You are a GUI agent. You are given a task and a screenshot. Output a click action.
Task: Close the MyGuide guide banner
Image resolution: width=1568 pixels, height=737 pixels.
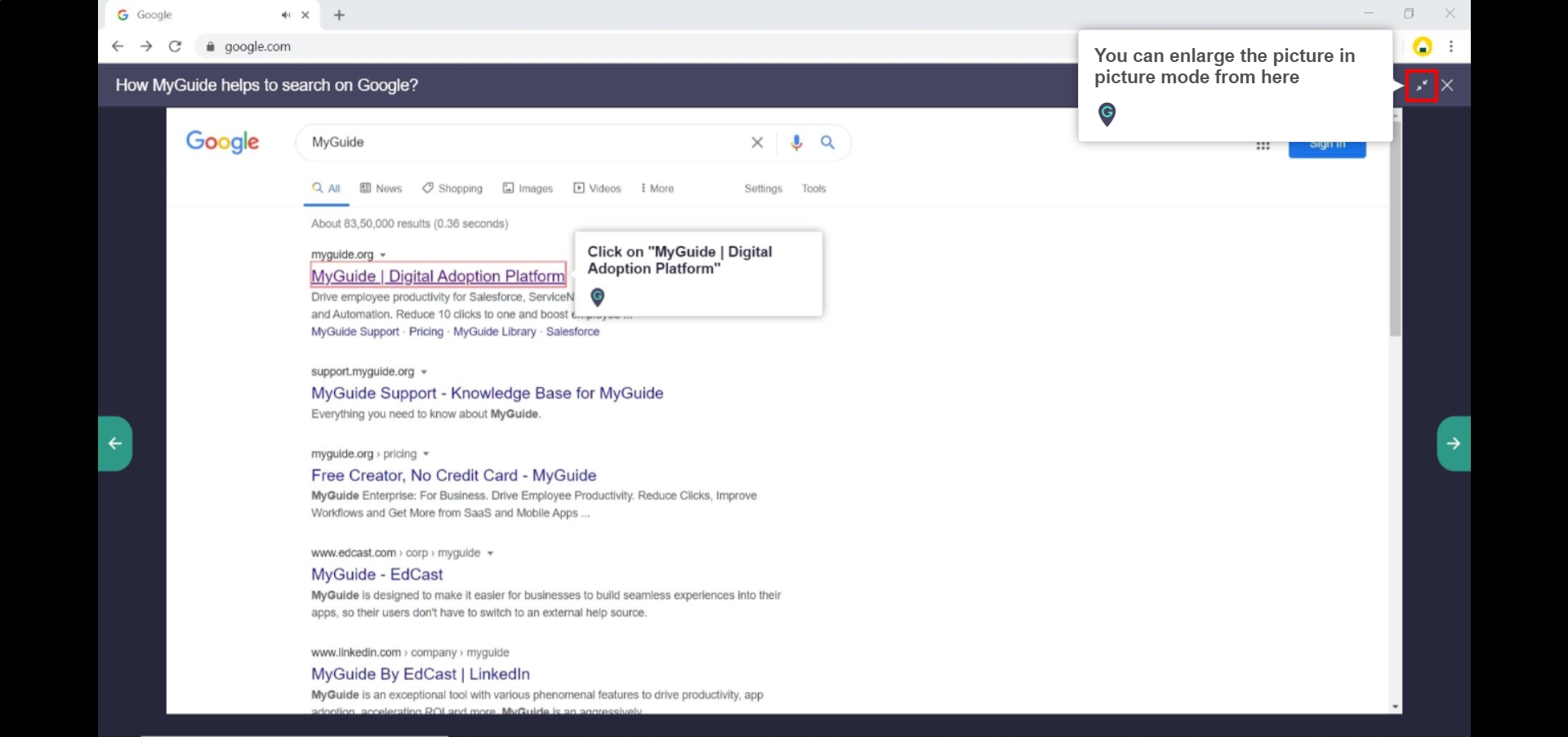1447,85
